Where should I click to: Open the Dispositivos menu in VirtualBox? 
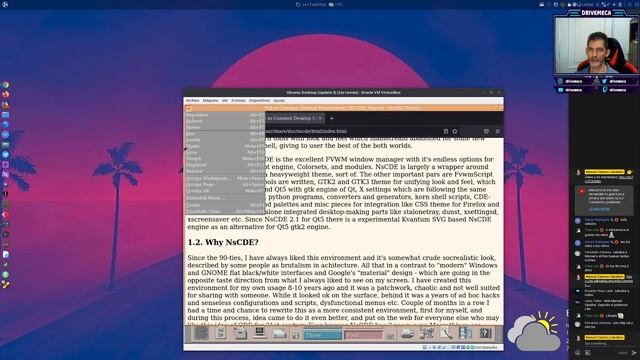point(259,100)
